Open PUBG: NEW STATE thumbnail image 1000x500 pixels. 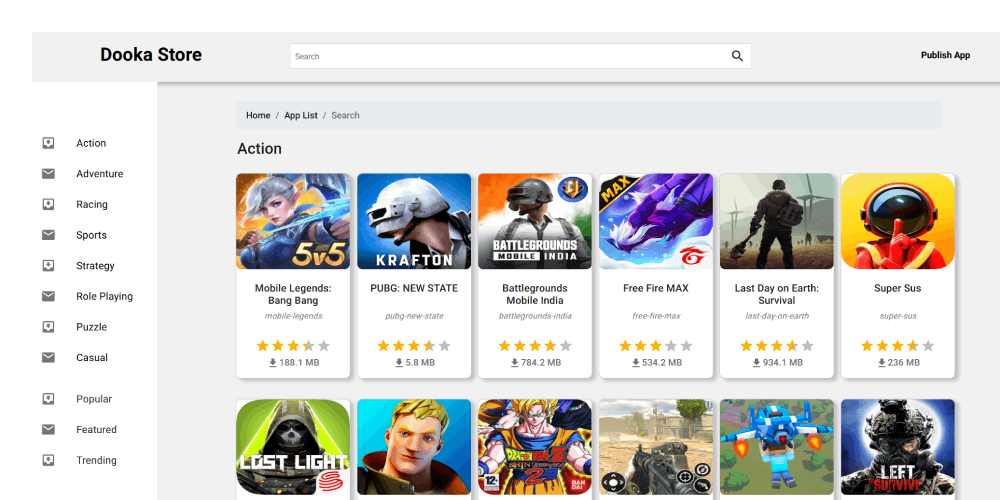click(414, 221)
